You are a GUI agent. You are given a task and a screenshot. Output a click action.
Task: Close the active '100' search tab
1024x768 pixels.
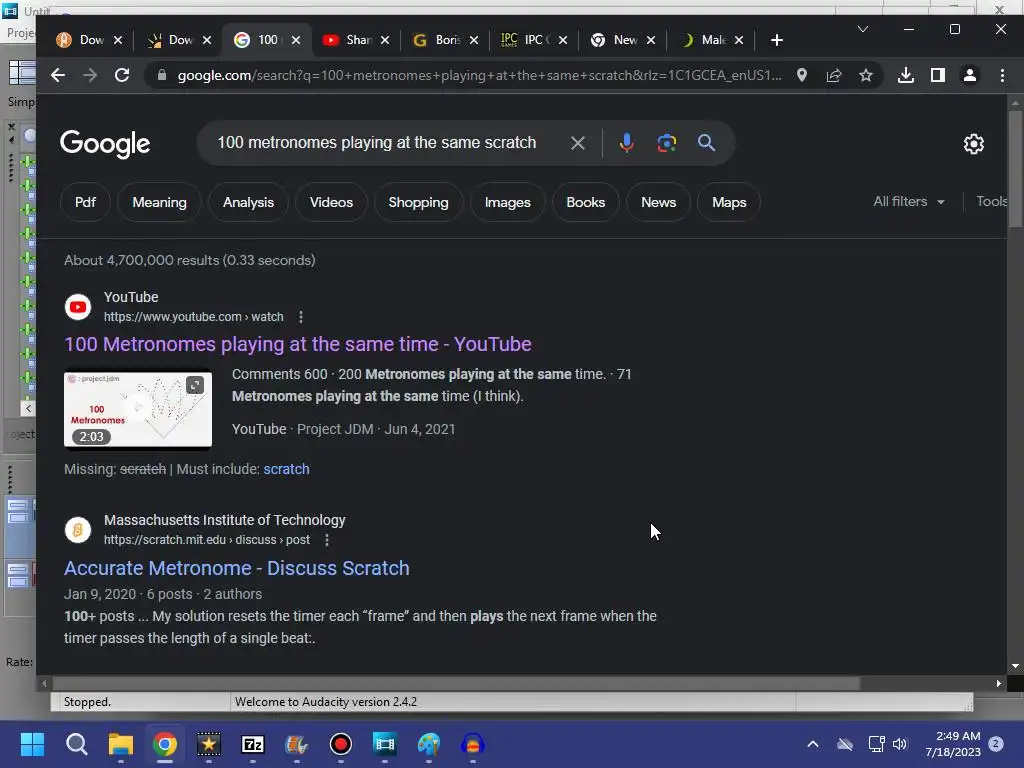point(296,40)
